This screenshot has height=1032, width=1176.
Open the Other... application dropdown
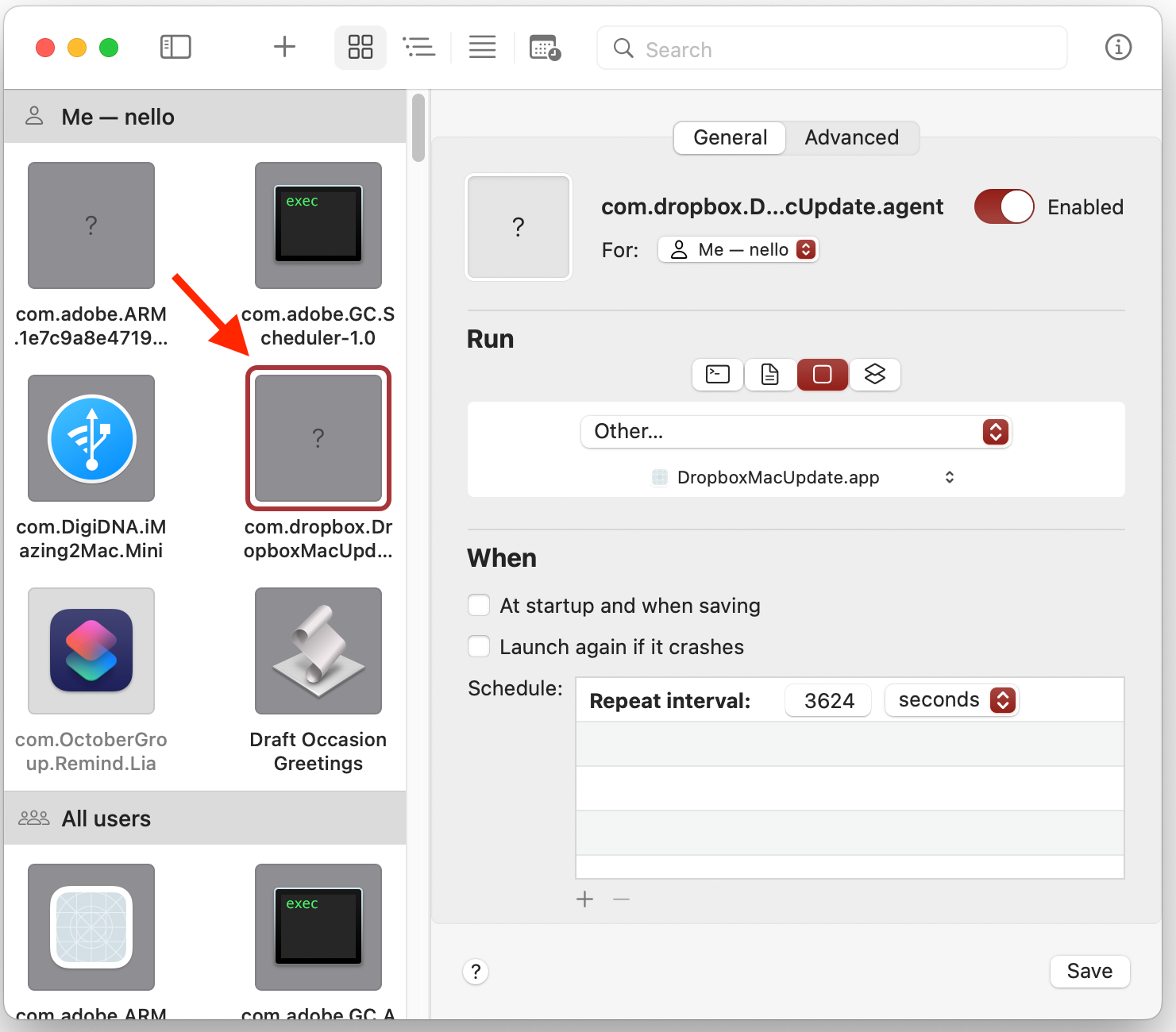tap(796, 432)
